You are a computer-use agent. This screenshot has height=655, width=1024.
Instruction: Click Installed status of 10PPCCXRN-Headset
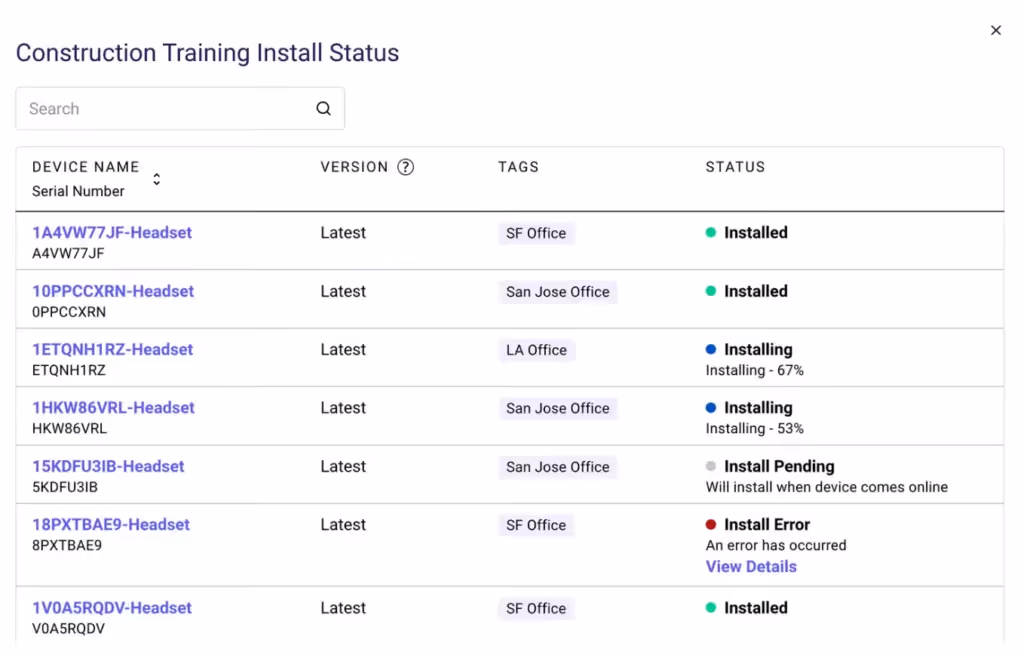coord(746,291)
